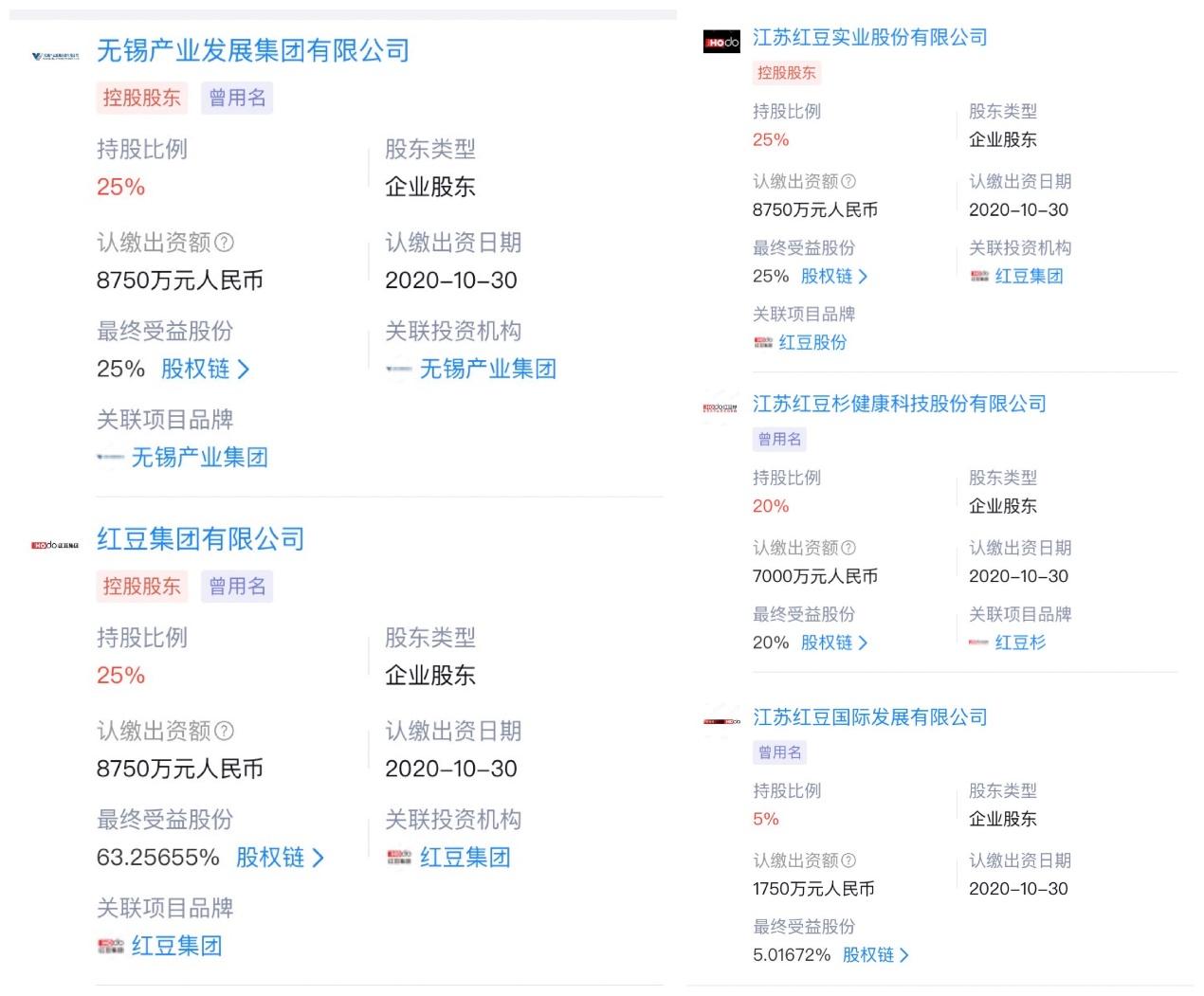Open 江苏红豆实业股份有限公司 company page
This screenshot has height=996, width=1204.
pos(870,37)
